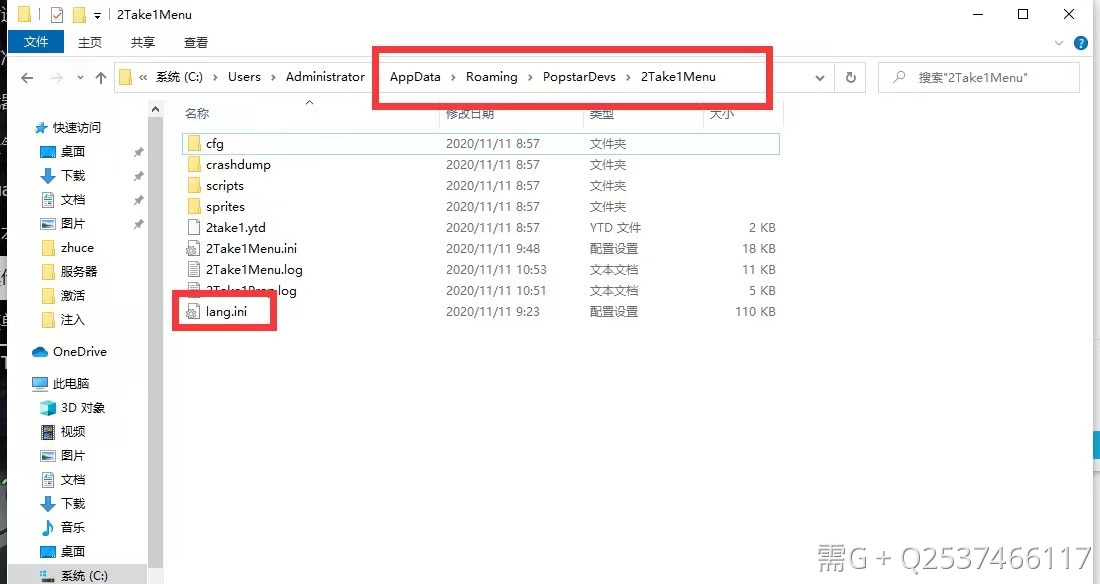The width and height of the screenshot is (1100, 584).
Task: Open 快速访问 in the navigation pane
Action: (x=76, y=128)
